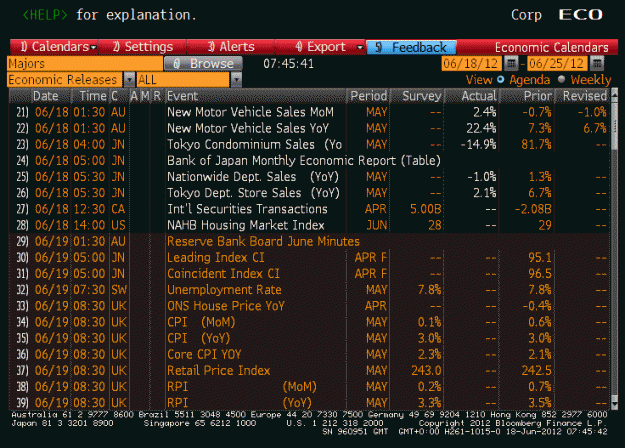This screenshot has width=625, height=448.
Task: Click the scrollbar down arrow
Action: coord(614,405)
